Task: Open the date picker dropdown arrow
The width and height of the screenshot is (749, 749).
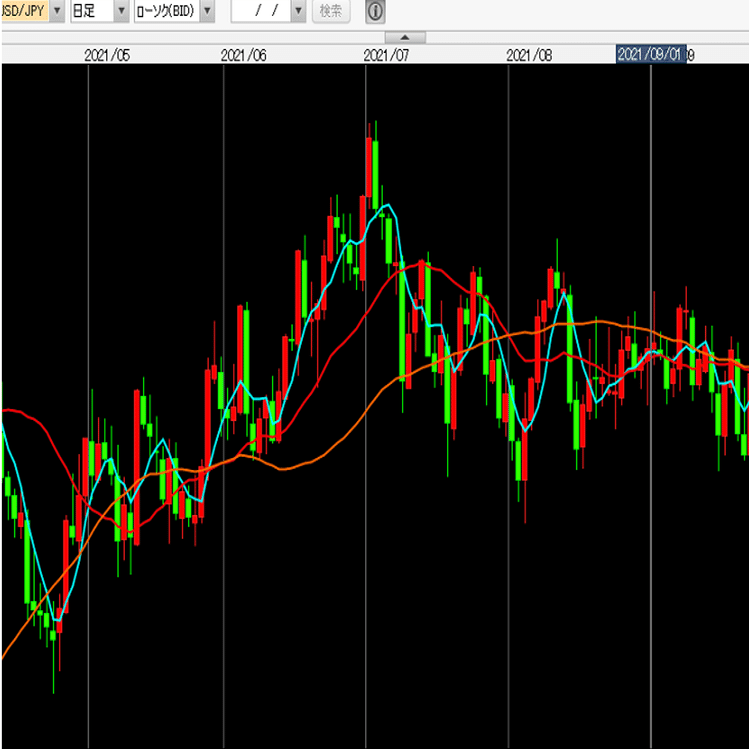Action: (x=298, y=11)
